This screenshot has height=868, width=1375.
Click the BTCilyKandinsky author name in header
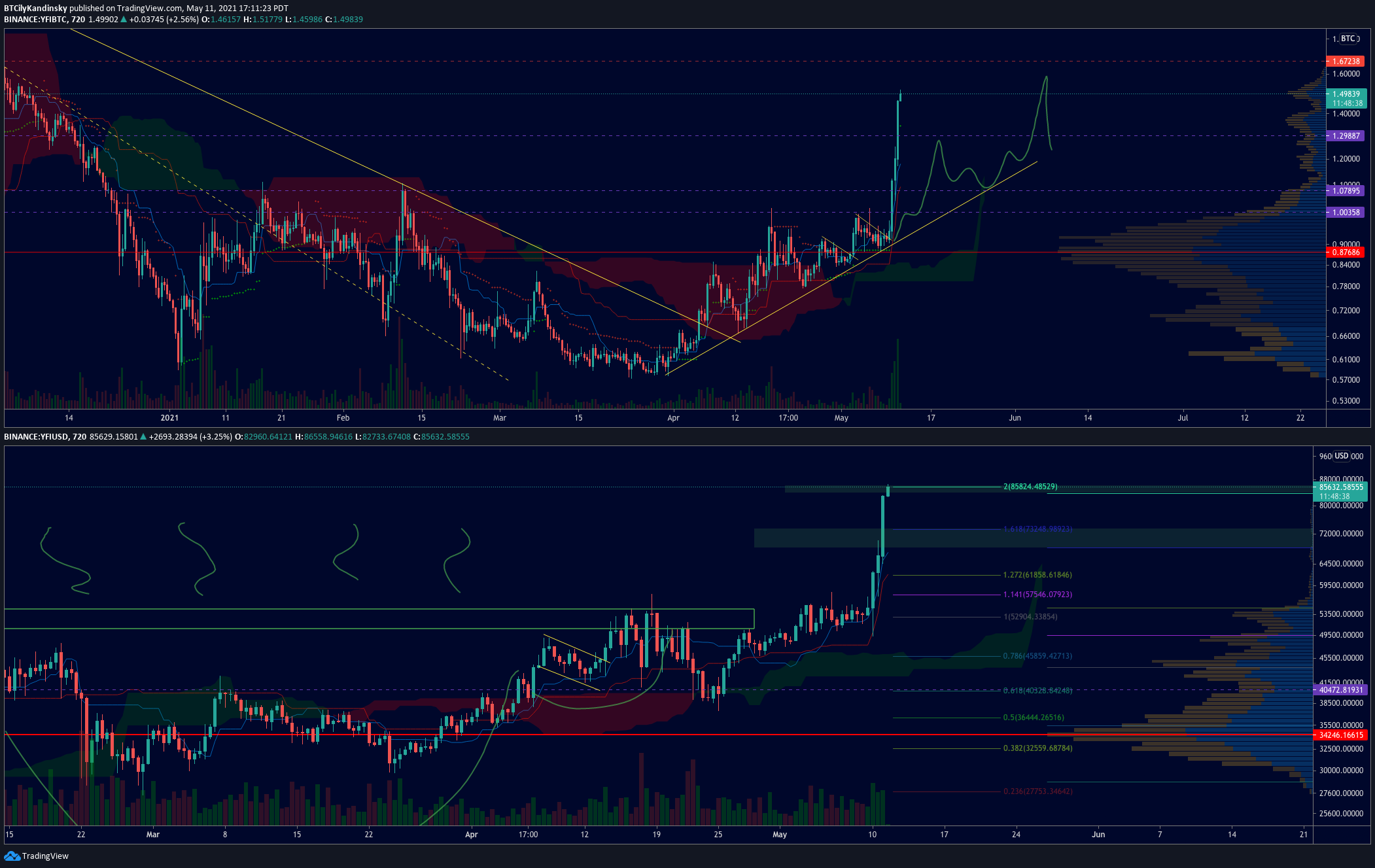35,9
